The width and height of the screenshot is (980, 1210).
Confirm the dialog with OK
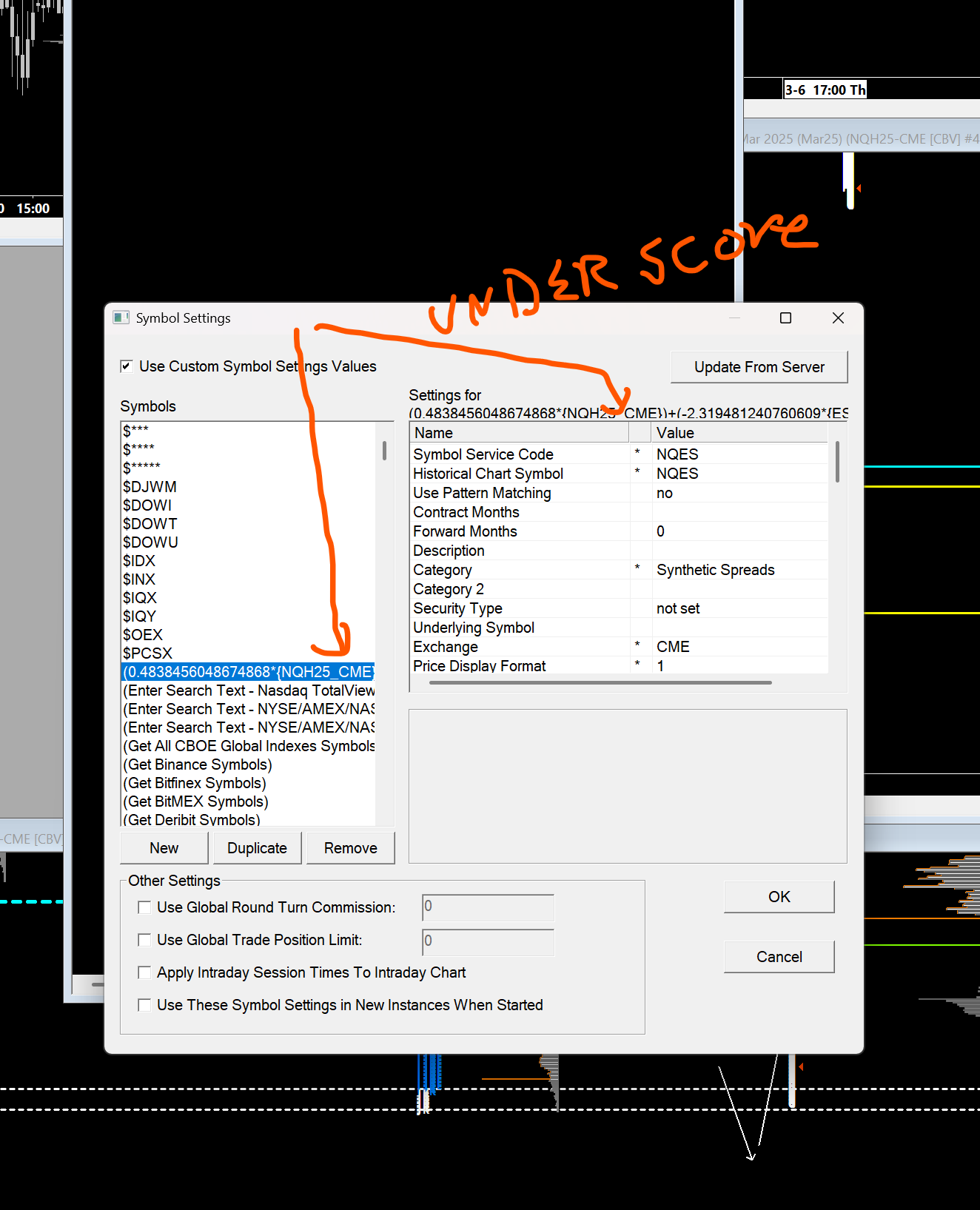click(x=779, y=897)
